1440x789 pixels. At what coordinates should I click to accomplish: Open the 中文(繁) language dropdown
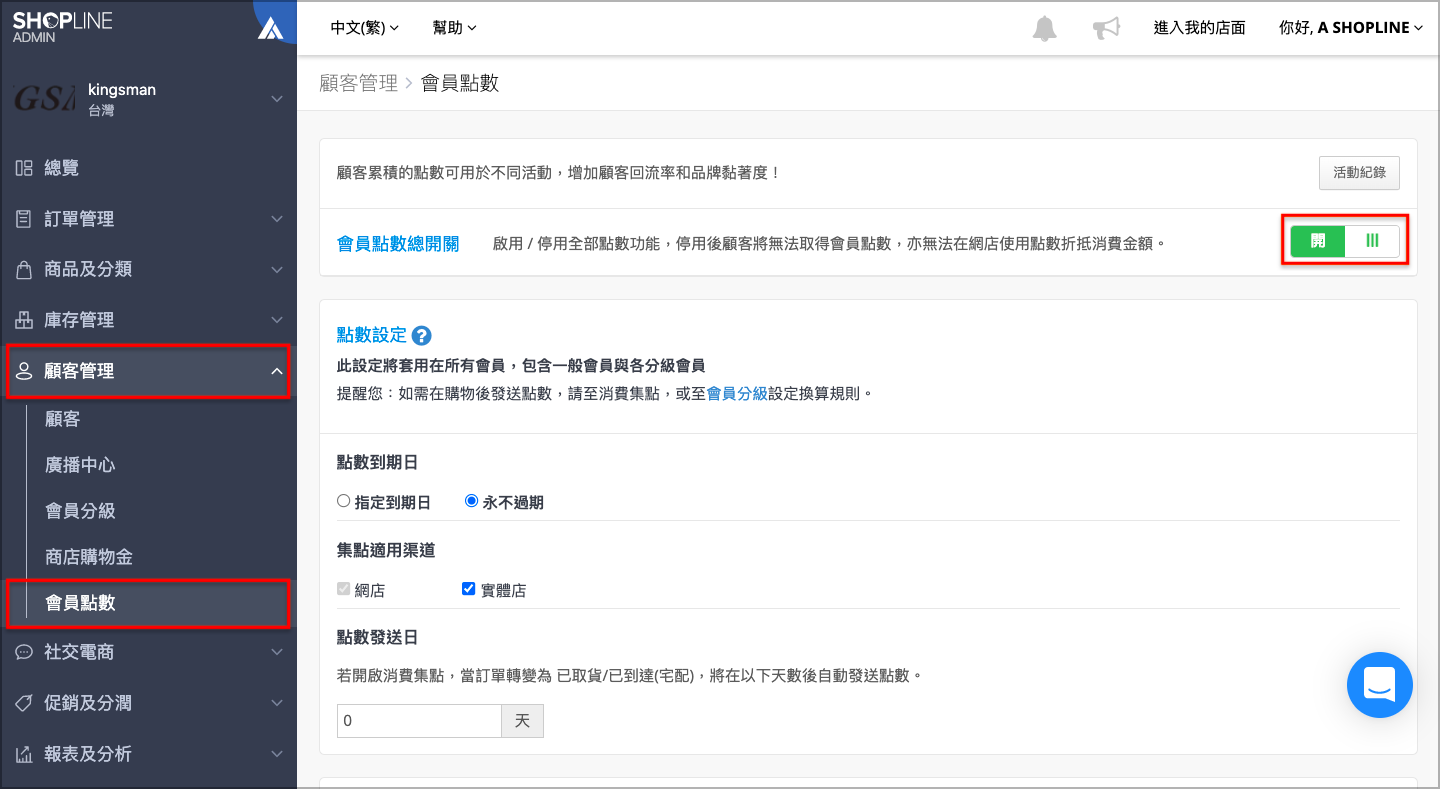364,28
